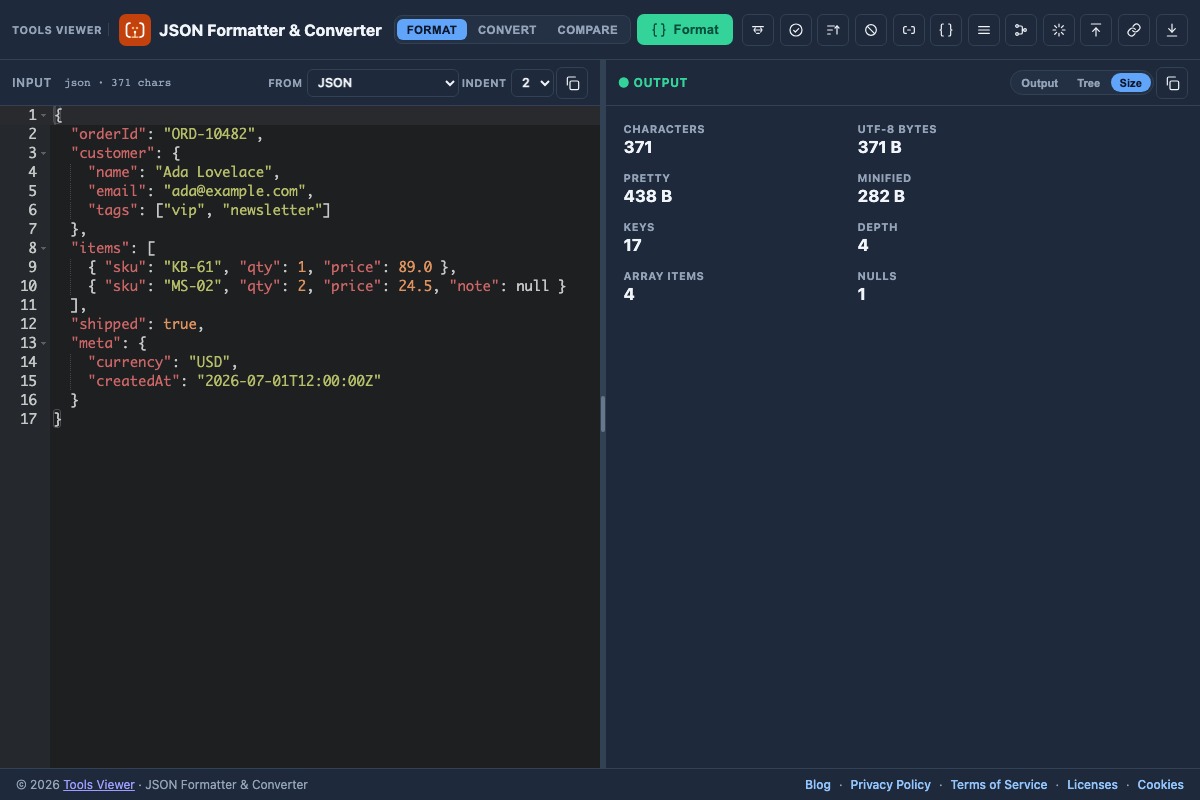
Task: Open the Privacy Policy footer link
Action: click(x=890, y=785)
